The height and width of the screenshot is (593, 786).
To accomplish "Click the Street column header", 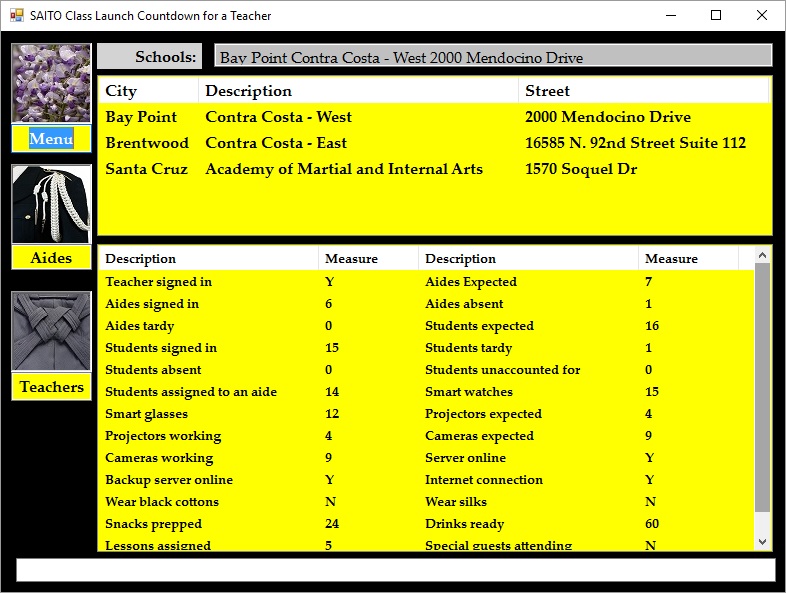I will pyautogui.click(x=643, y=91).
